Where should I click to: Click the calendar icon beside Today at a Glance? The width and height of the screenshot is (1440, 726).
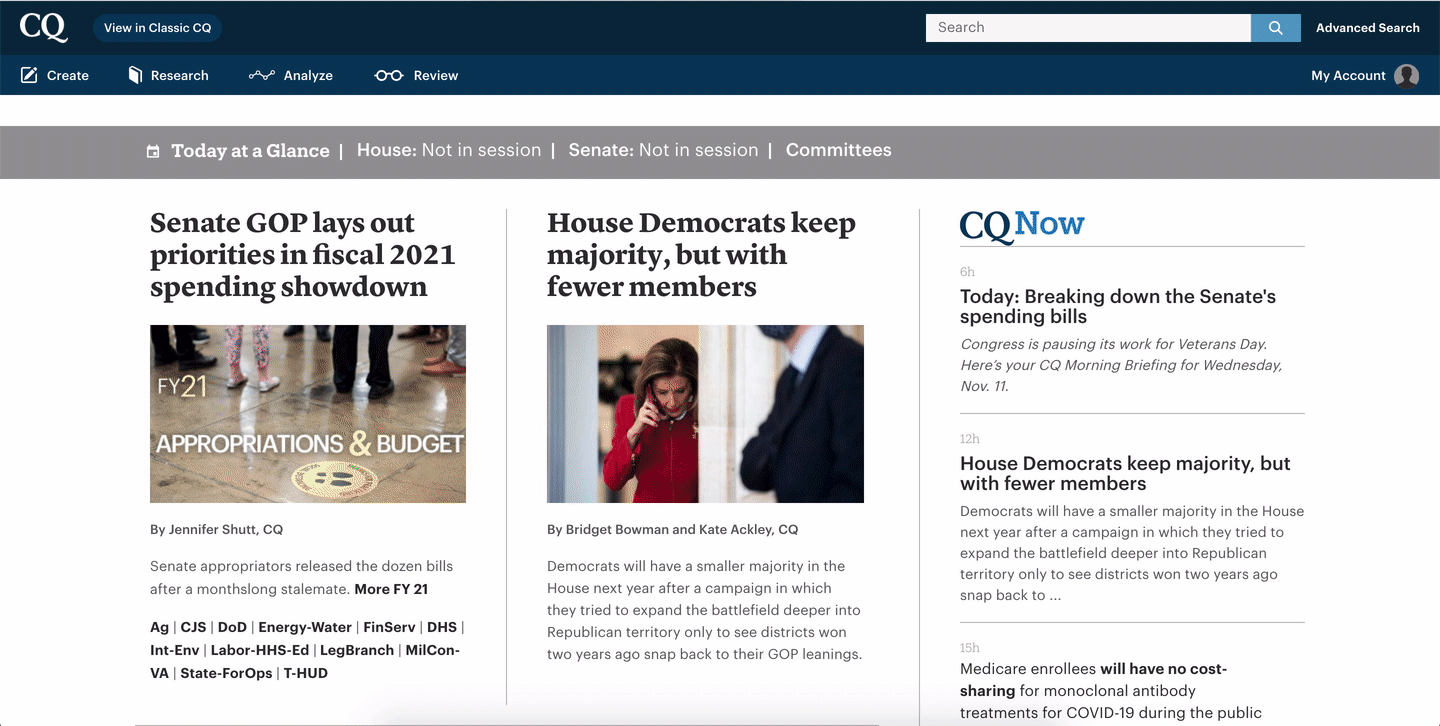[153, 152]
